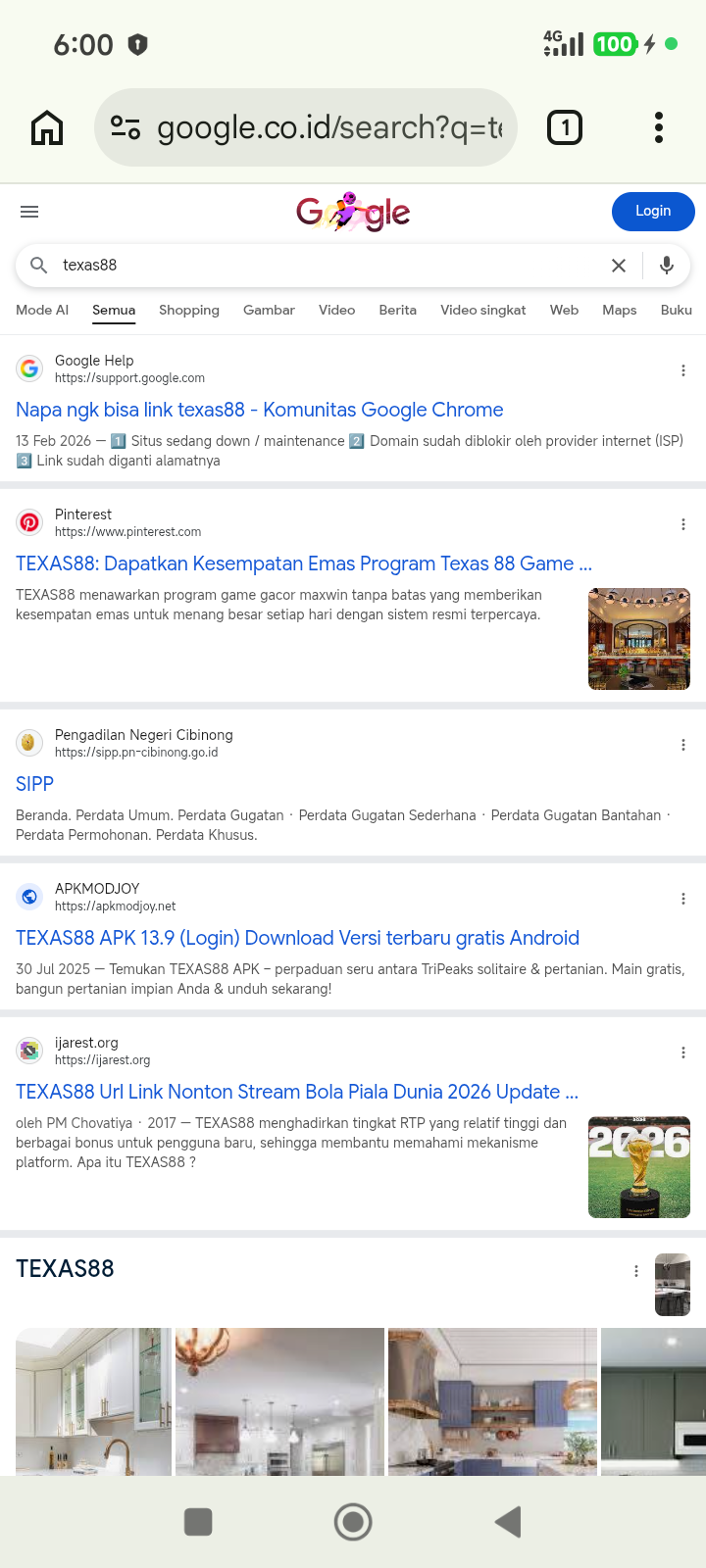Tap Android recent apps square button

pos(198,1522)
